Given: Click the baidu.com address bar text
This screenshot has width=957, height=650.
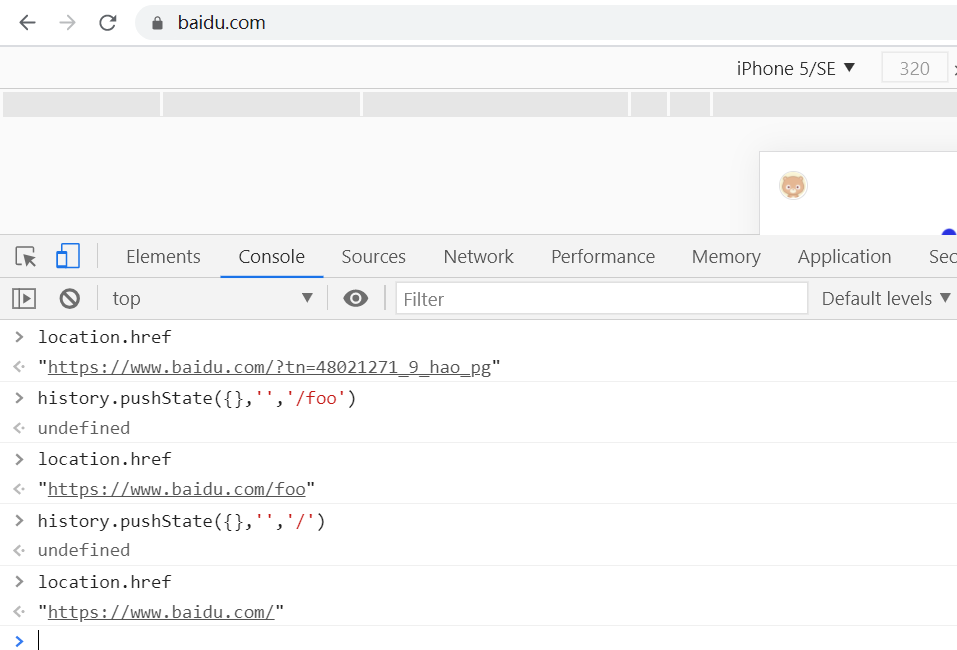Looking at the screenshot, I should pos(222,23).
